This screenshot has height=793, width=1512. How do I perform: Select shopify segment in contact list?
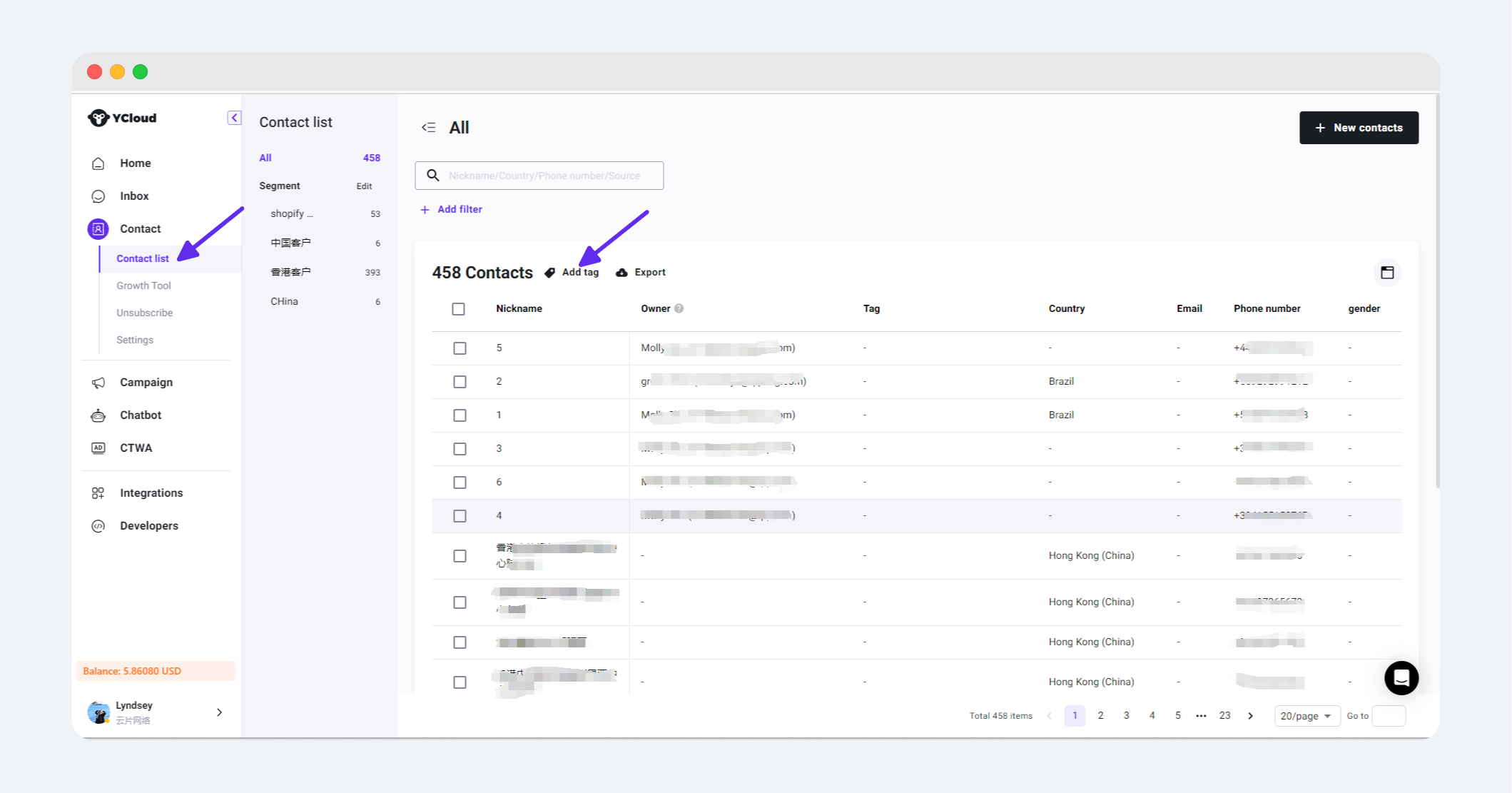(291, 213)
